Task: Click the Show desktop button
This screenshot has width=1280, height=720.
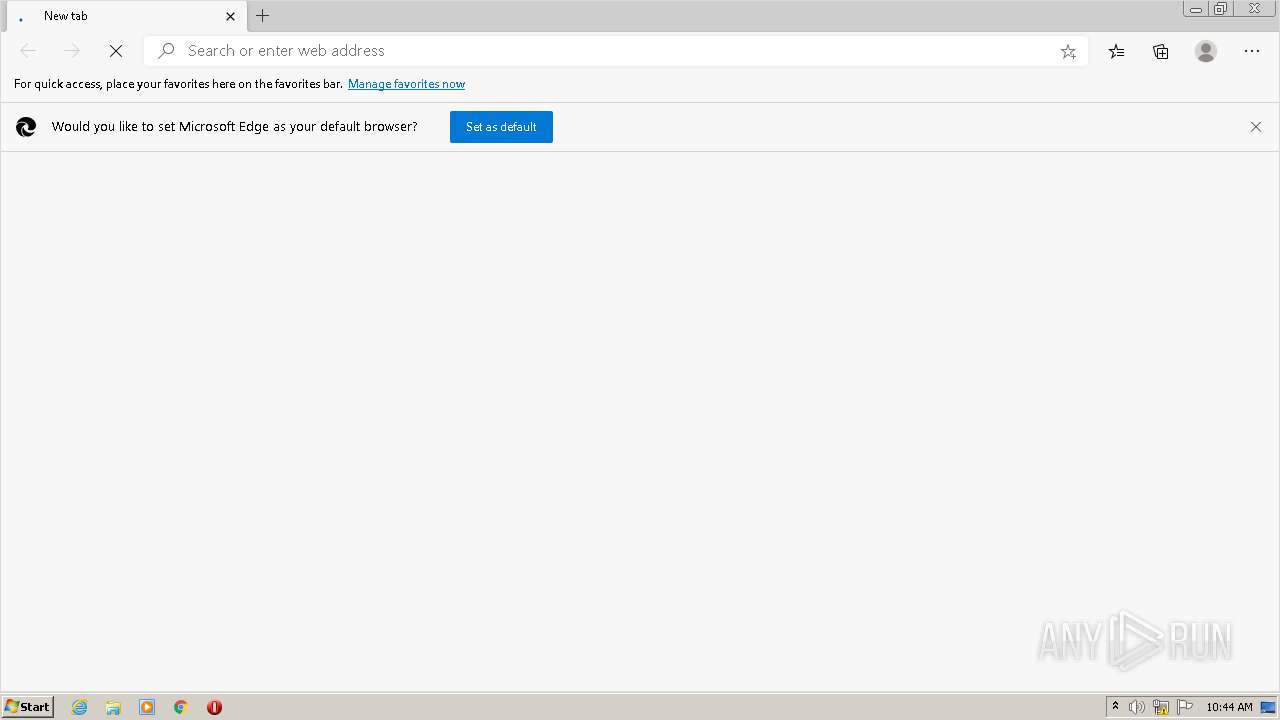Action: [x=1268, y=707]
